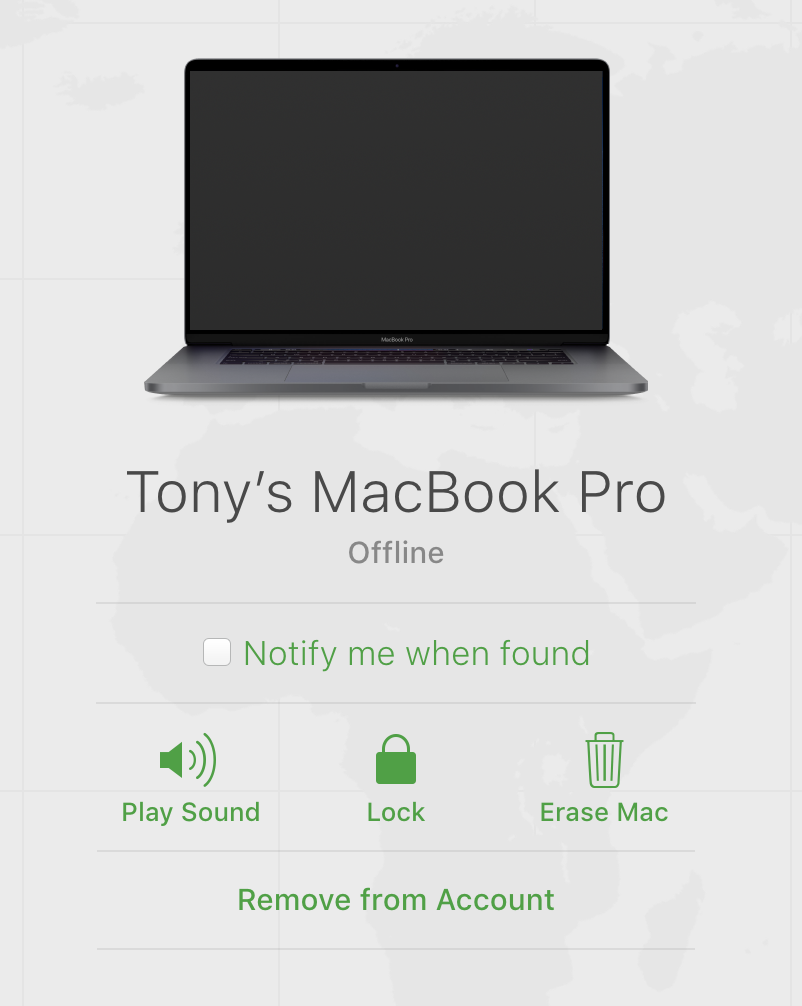Click the shackle of the Lock icon
802x1006 pixels.
point(396,744)
